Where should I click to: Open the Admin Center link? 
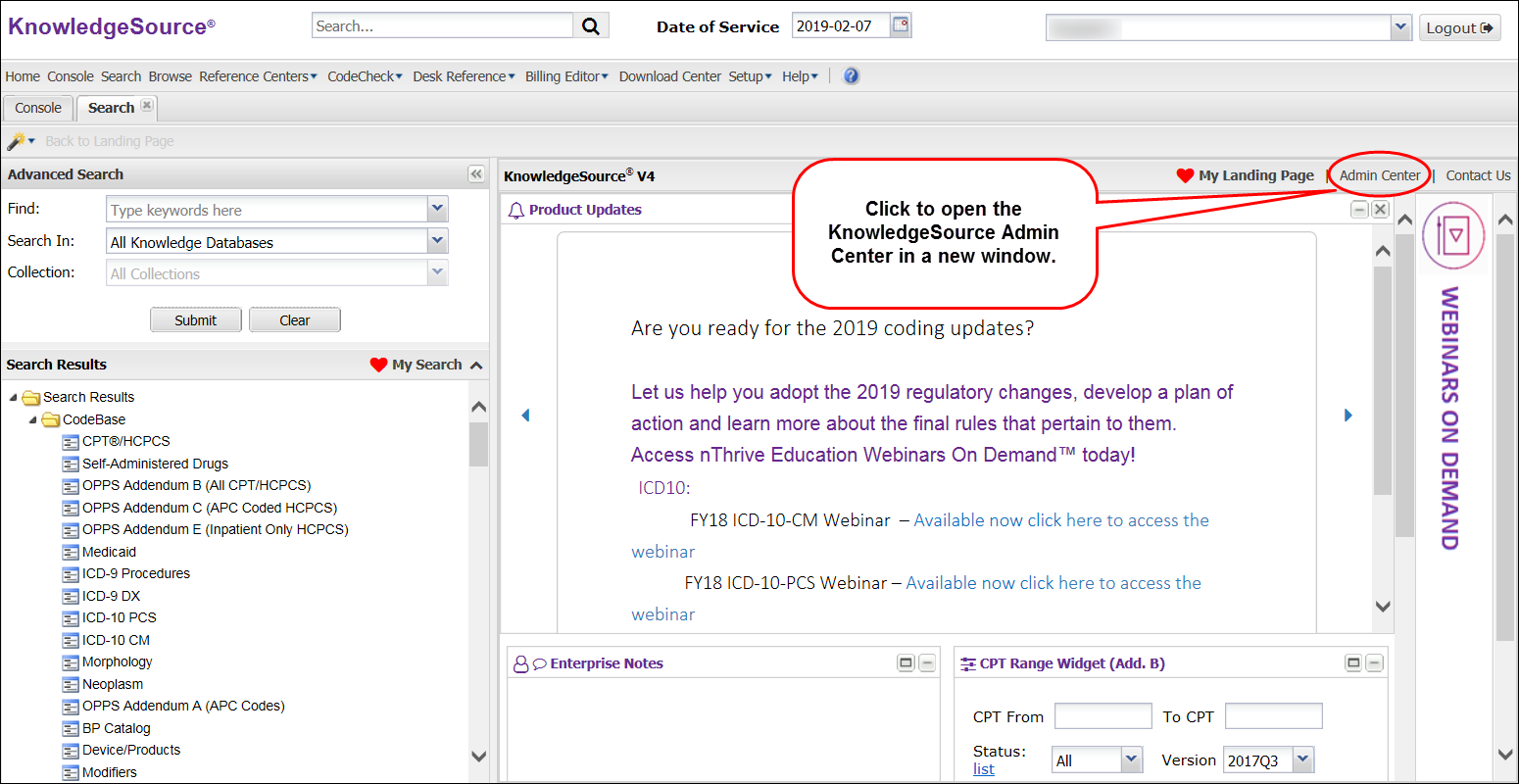point(1379,175)
